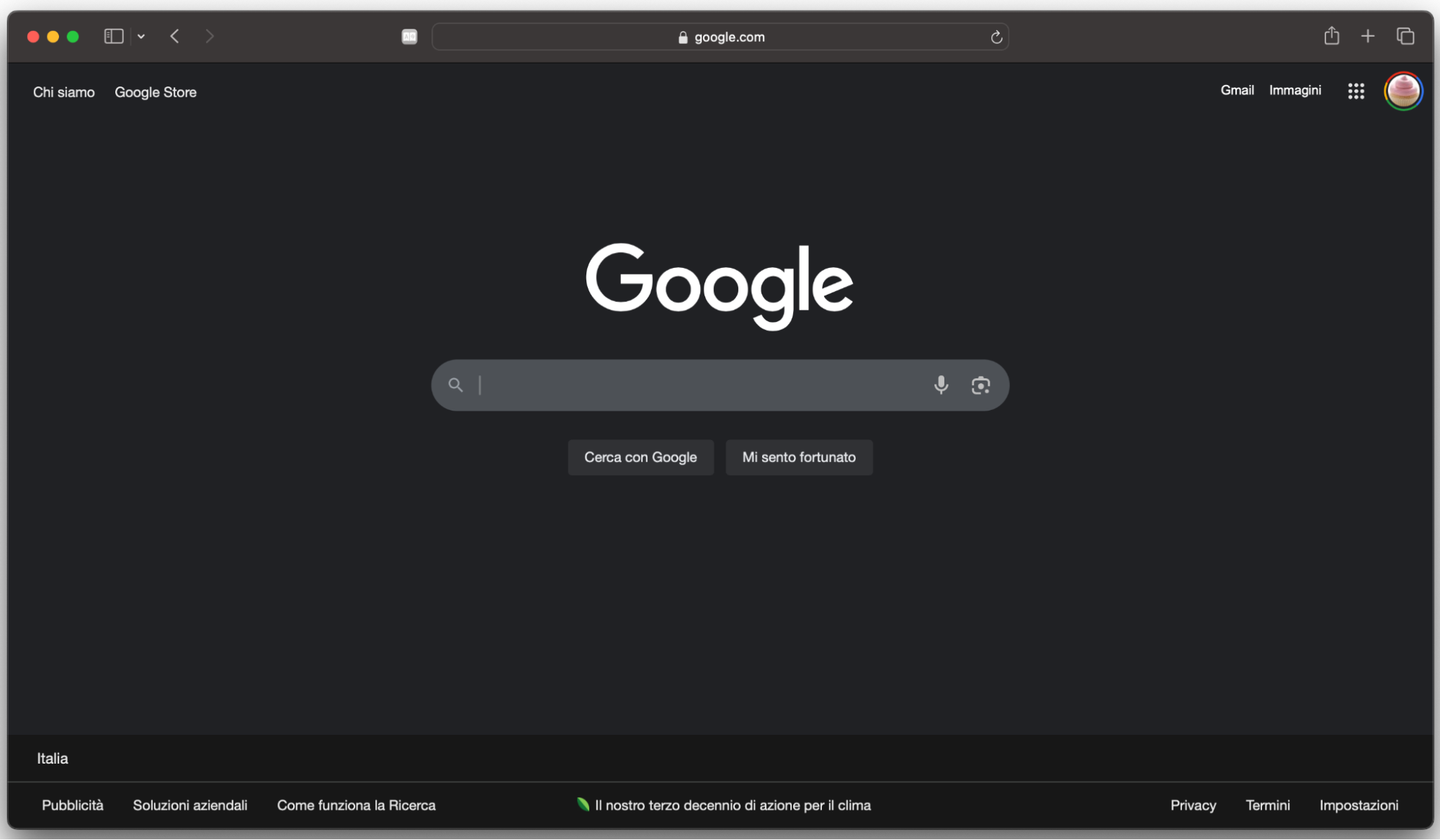1440x840 pixels.
Task: Open the Chi siamo link
Action: (63, 91)
